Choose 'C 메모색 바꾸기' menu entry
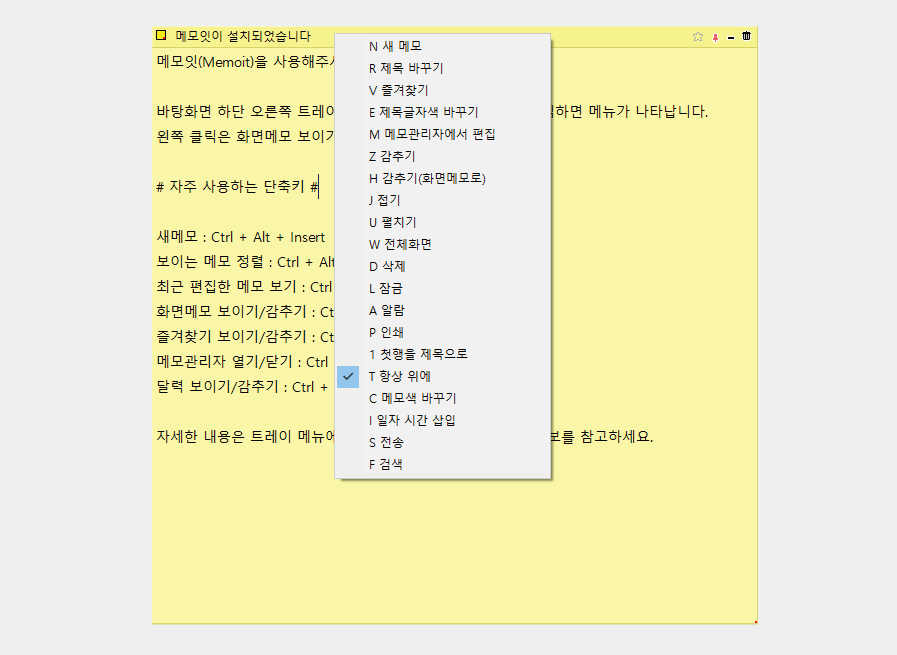897x655 pixels. coord(443,399)
